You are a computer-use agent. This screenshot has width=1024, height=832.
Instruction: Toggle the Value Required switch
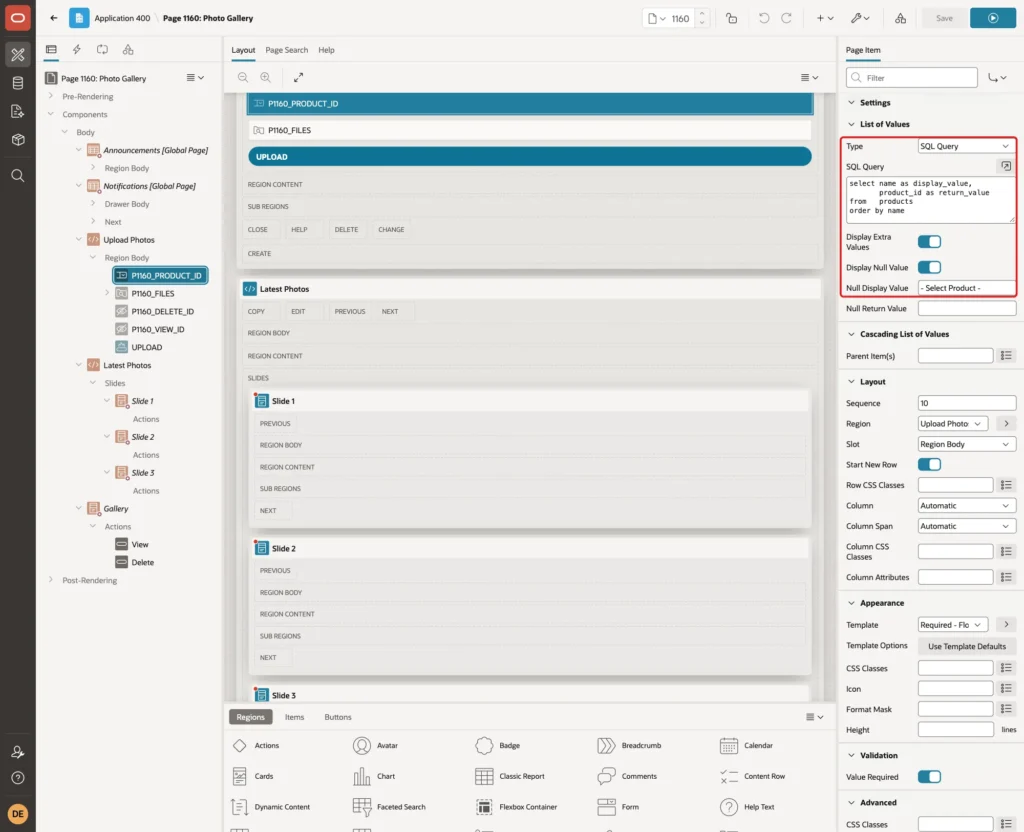coord(929,776)
